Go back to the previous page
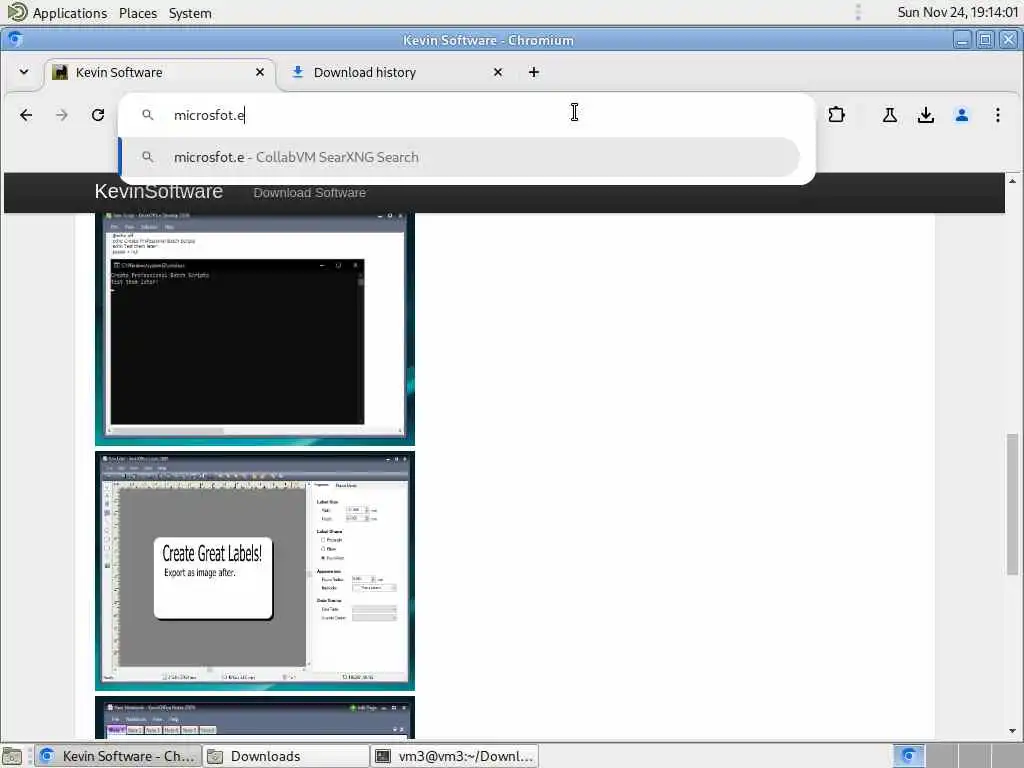The width and height of the screenshot is (1024, 768). click(x=26, y=115)
